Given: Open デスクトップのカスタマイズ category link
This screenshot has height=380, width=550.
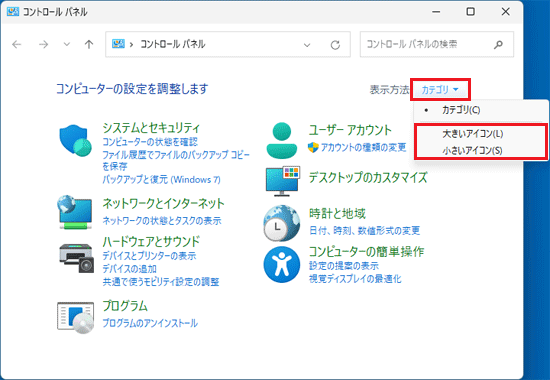Looking at the screenshot, I should tap(368, 177).
